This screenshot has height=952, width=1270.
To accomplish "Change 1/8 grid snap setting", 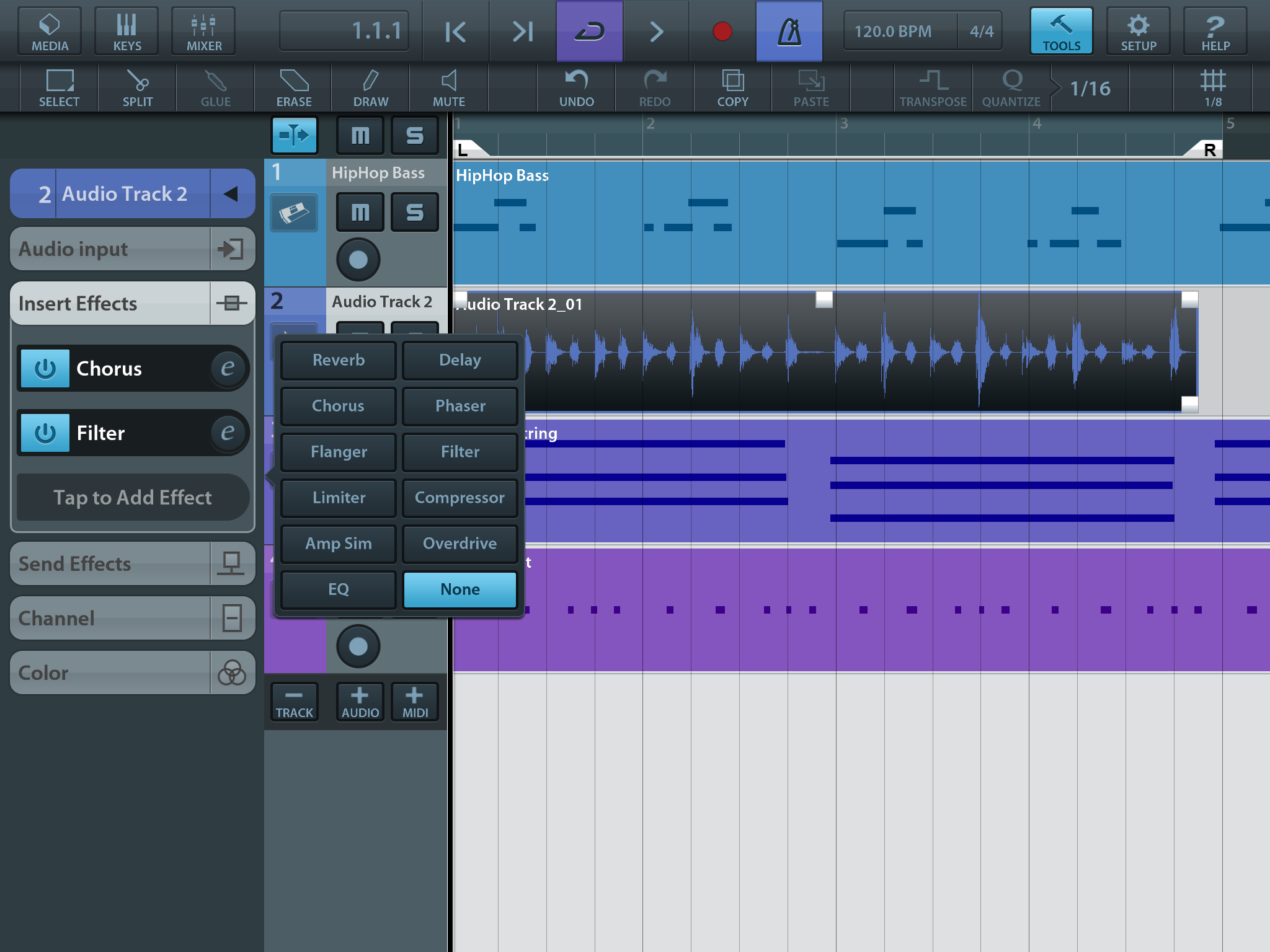I will click(x=1213, y=88).
